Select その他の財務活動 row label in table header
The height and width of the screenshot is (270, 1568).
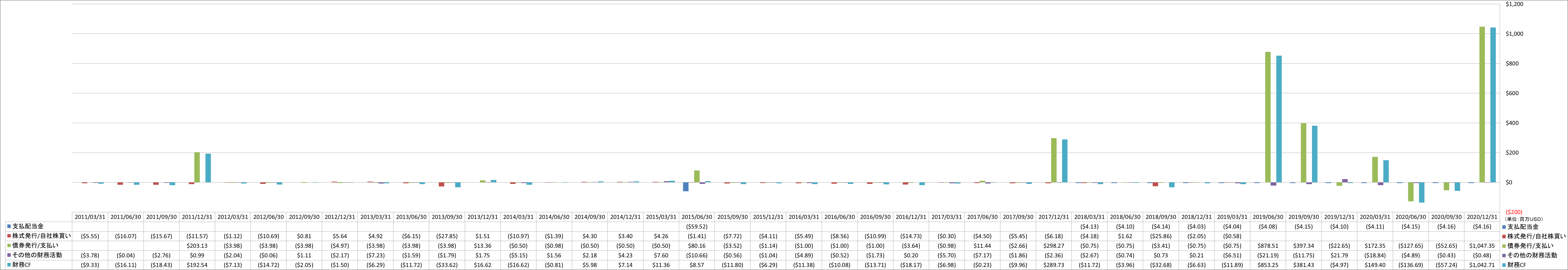click(x=37, y=255)
